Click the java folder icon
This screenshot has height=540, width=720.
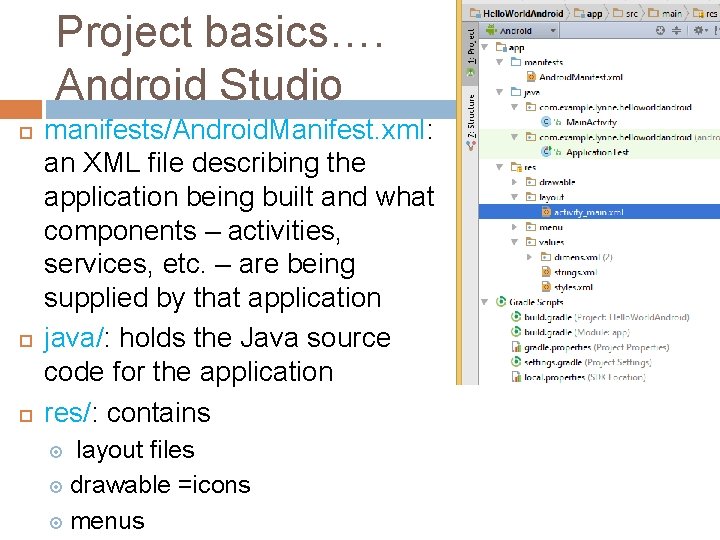click(x=516, y=92)
